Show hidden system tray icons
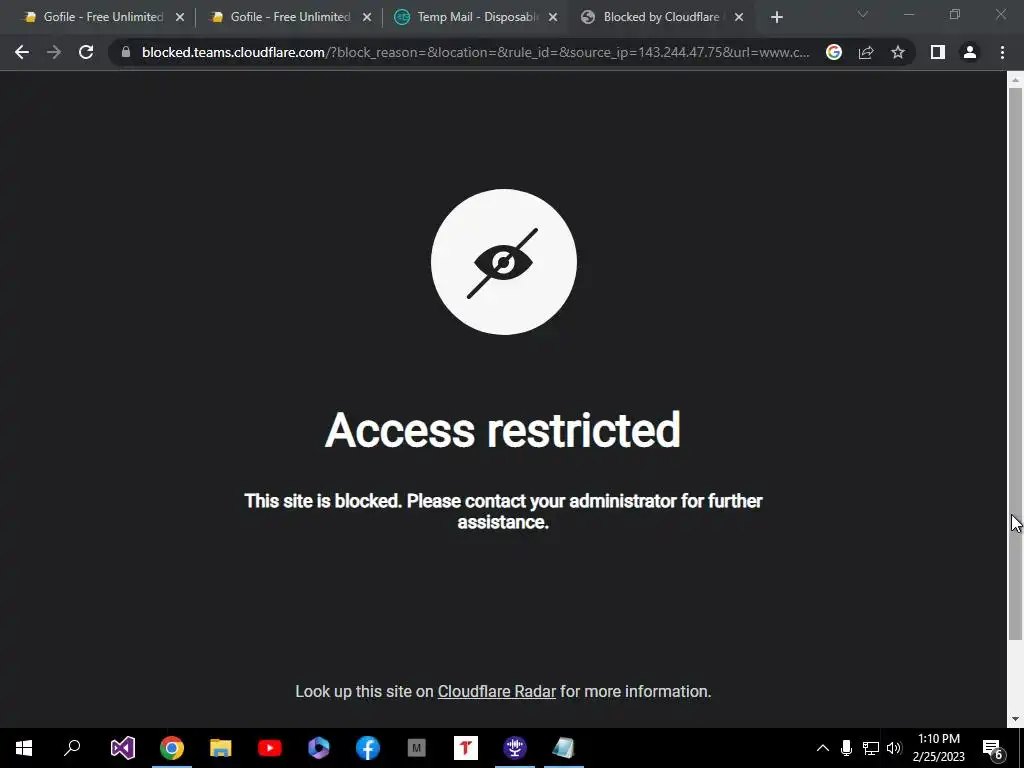This screenshot has height=768, width=1024. 823,748
